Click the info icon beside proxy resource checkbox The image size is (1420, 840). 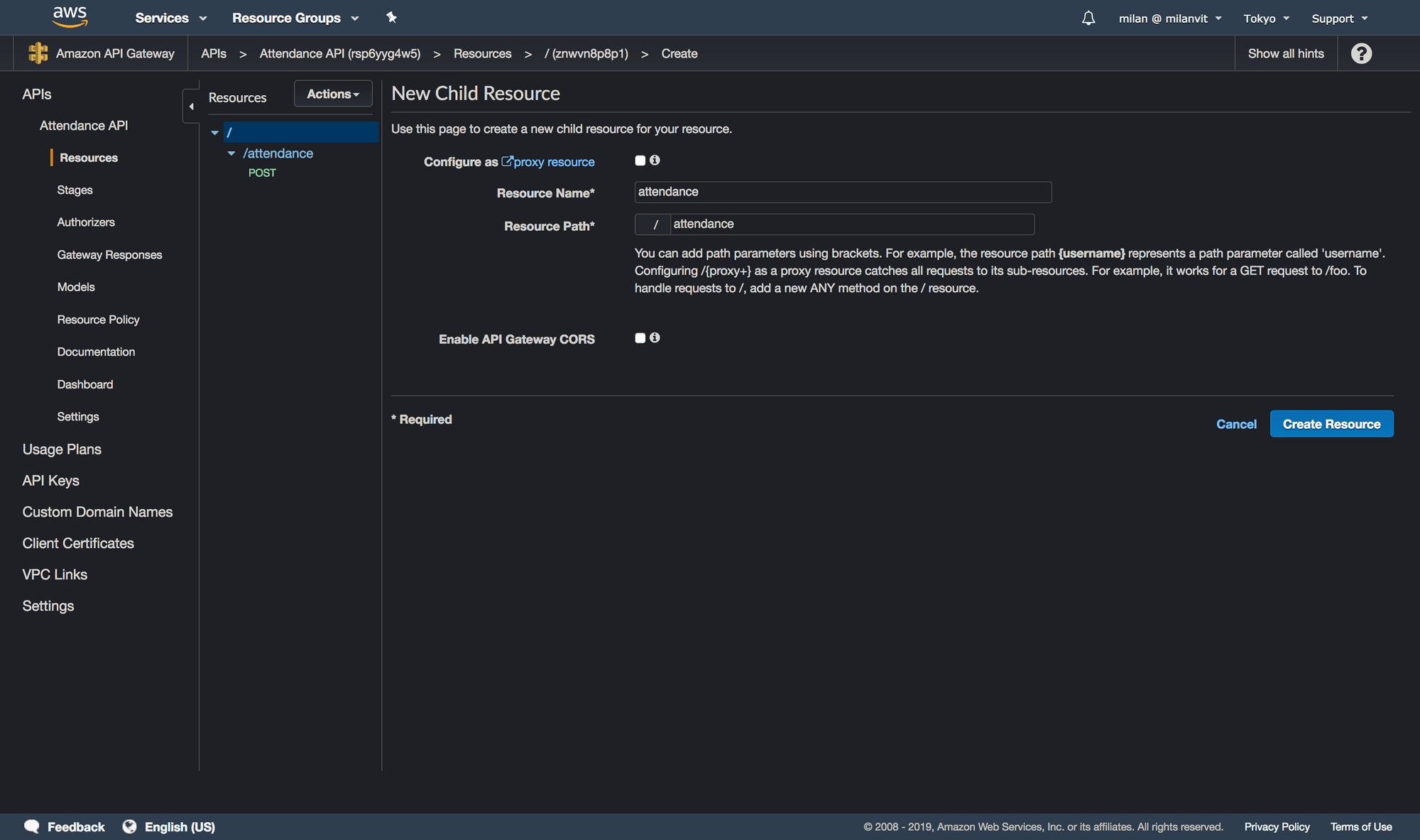pos(655,160)
